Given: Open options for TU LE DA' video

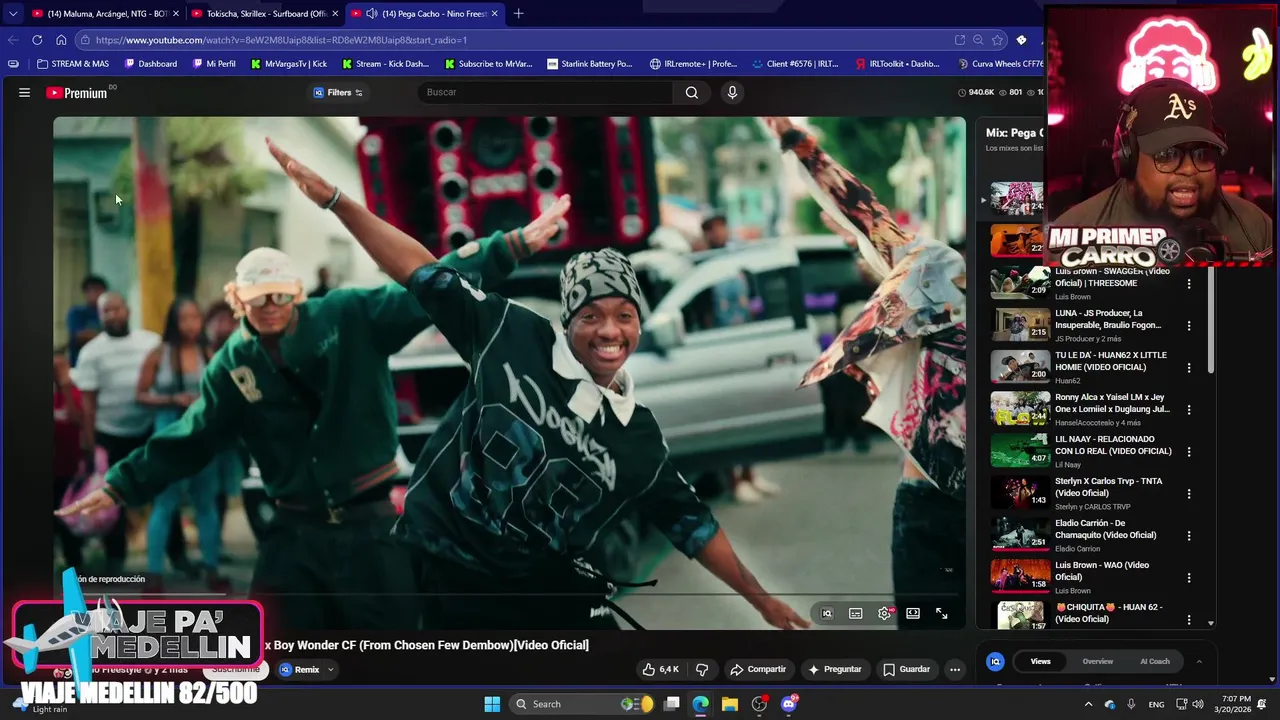Looking at the screenshot, I should coord(1189,368).
